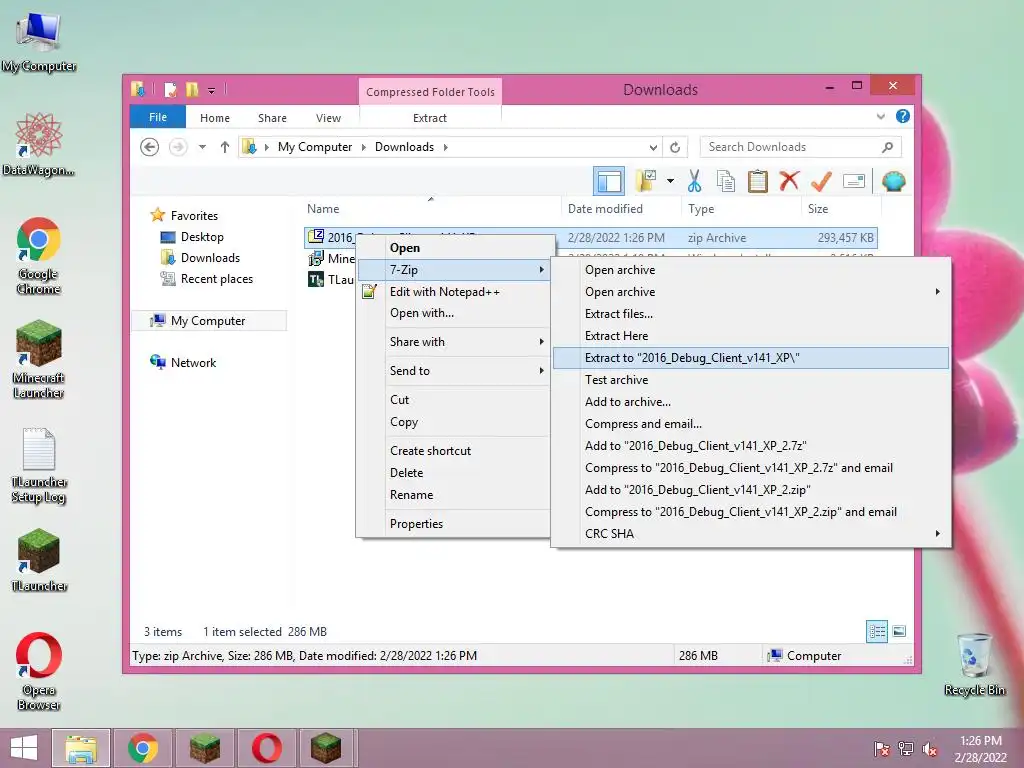Click the Search Downloads field
1024x768 pixels.
[x=800, y=147]
